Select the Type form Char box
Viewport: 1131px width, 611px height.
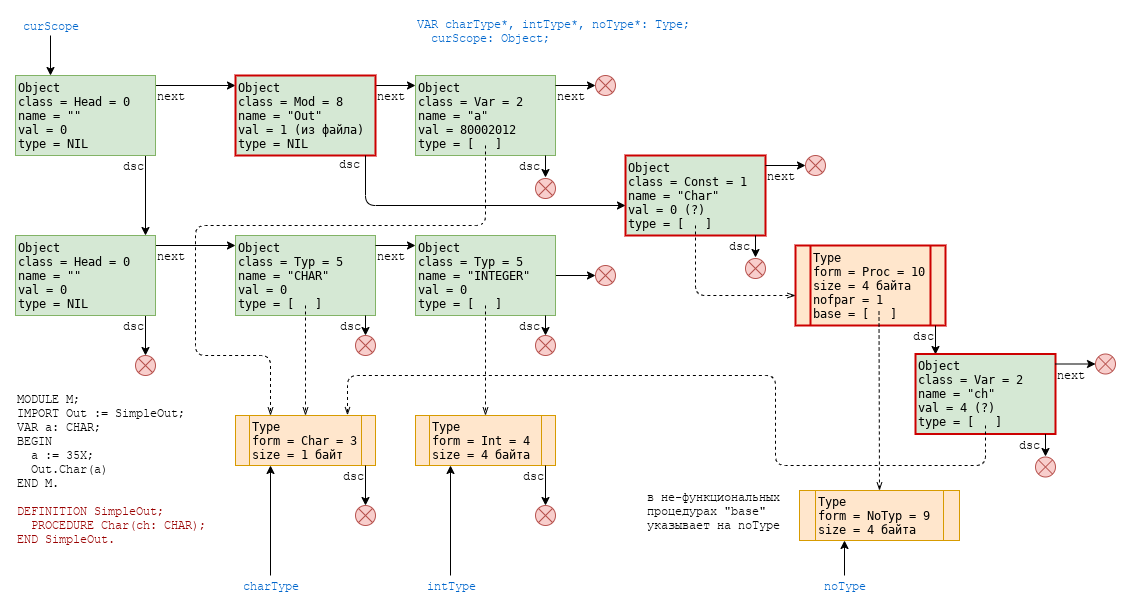point(305,440)
